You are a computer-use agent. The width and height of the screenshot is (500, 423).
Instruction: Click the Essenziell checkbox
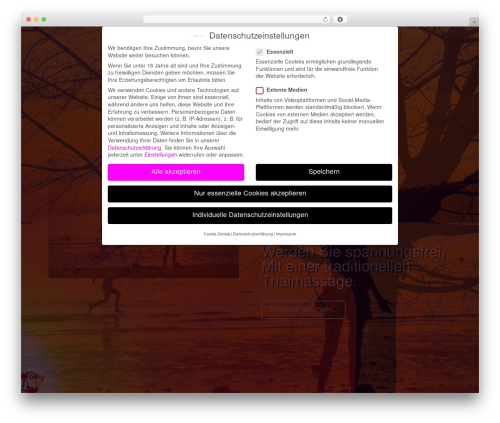[260, 52]
